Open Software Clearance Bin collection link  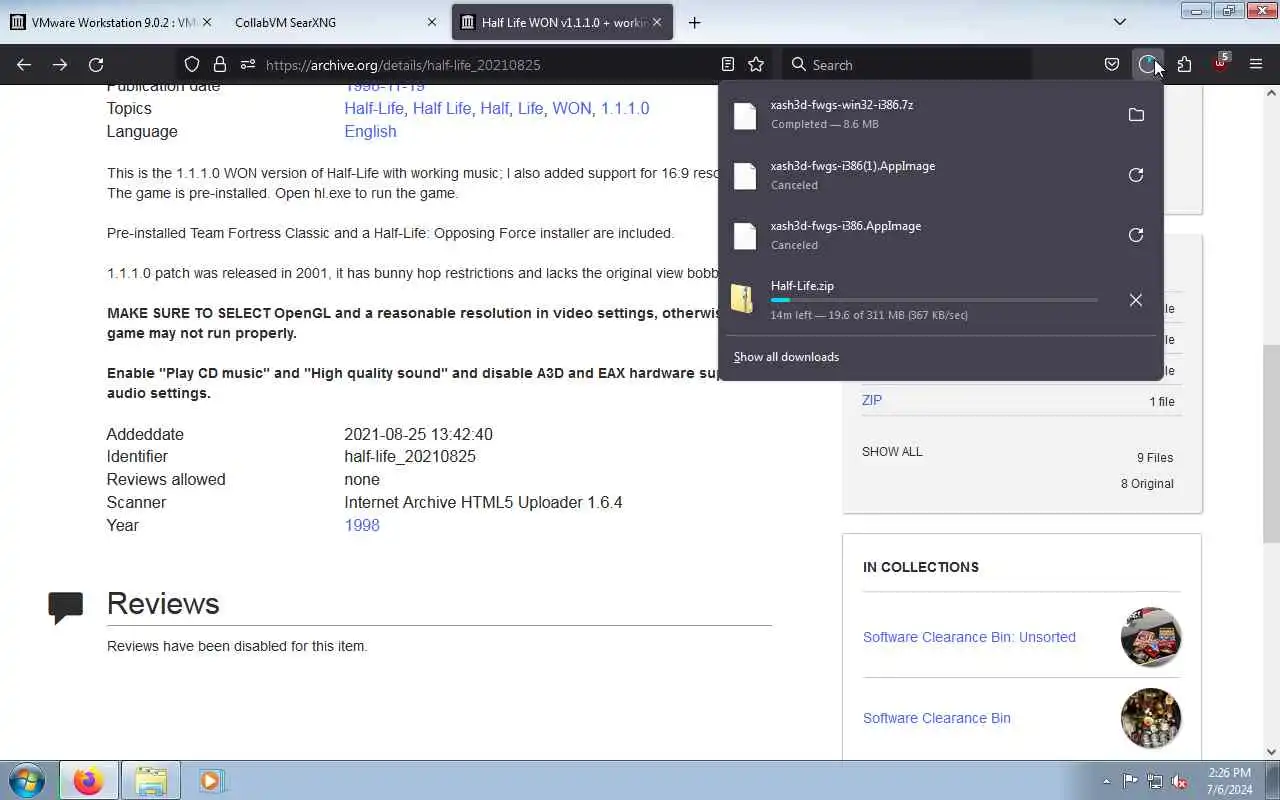937,718
